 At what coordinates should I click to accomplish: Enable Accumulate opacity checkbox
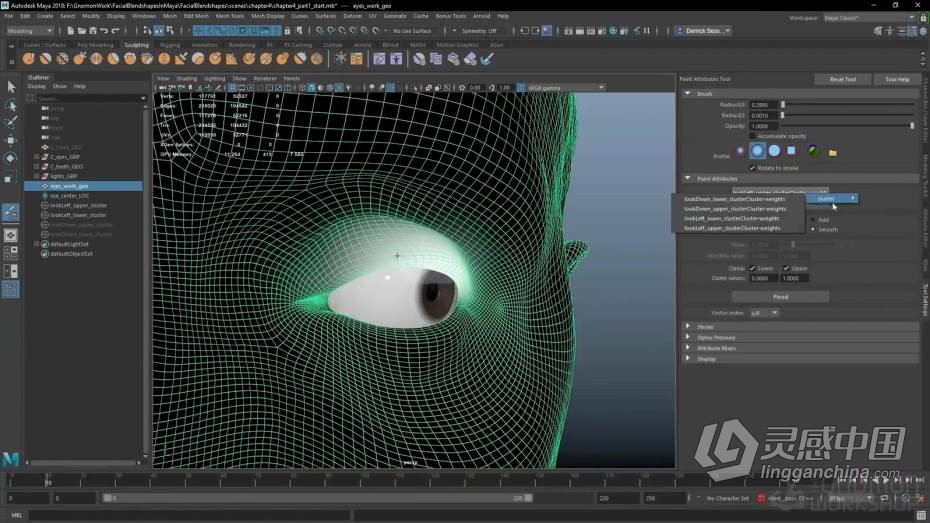(x=753, y=136)
